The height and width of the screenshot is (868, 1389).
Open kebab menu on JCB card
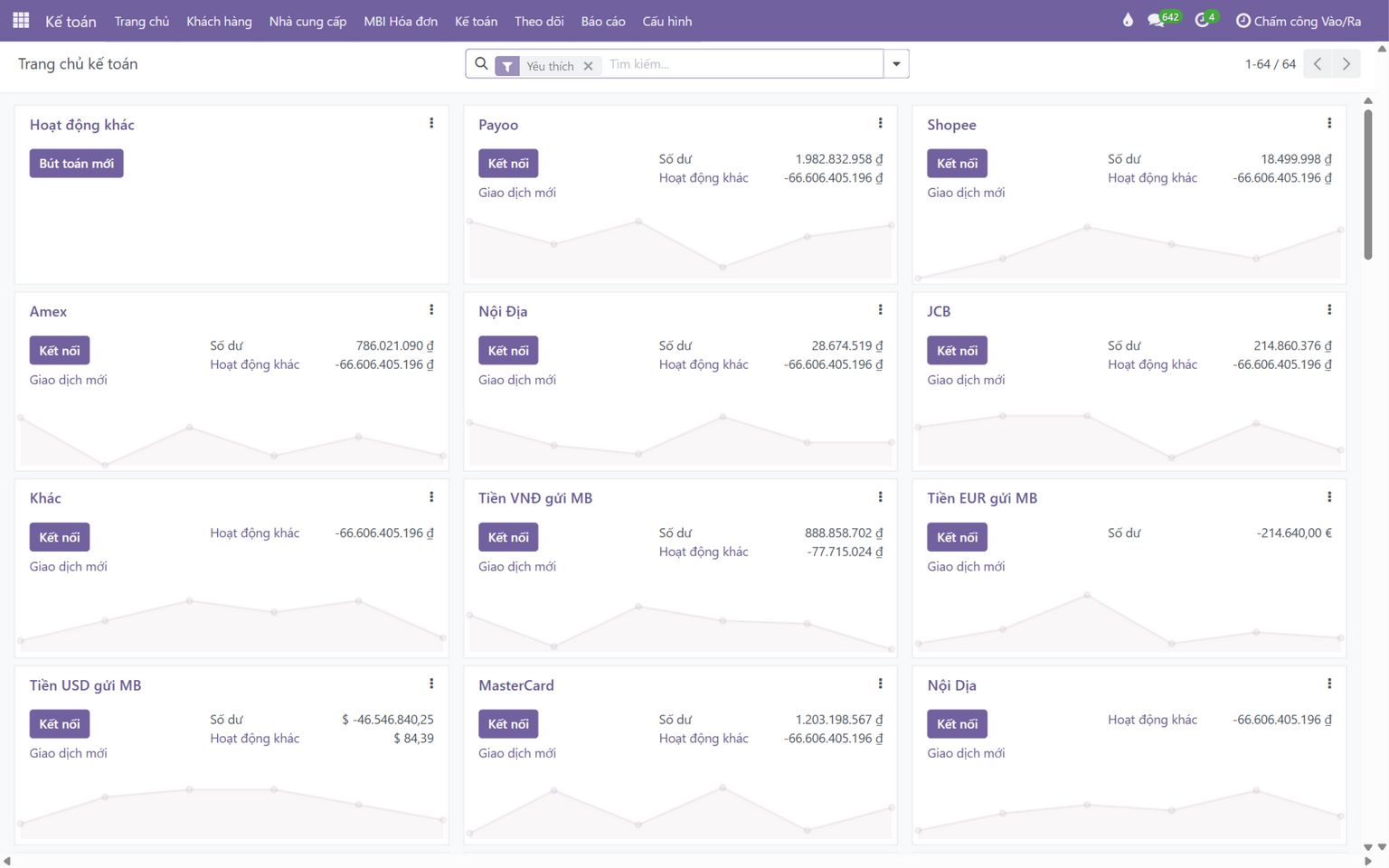point(1329,310)
